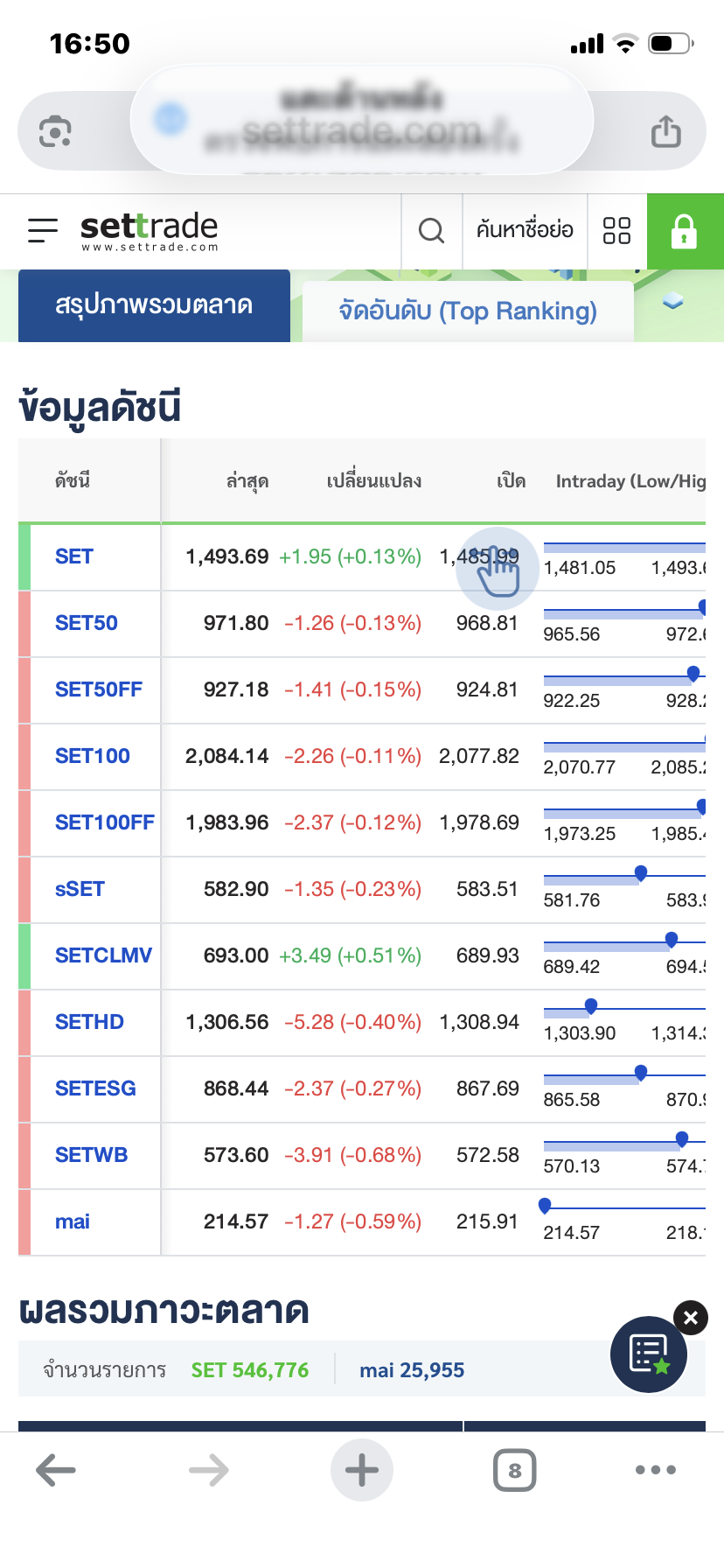Expand the layered icon beside Top Ranking
724x1568 pixels.
point(672,301)
